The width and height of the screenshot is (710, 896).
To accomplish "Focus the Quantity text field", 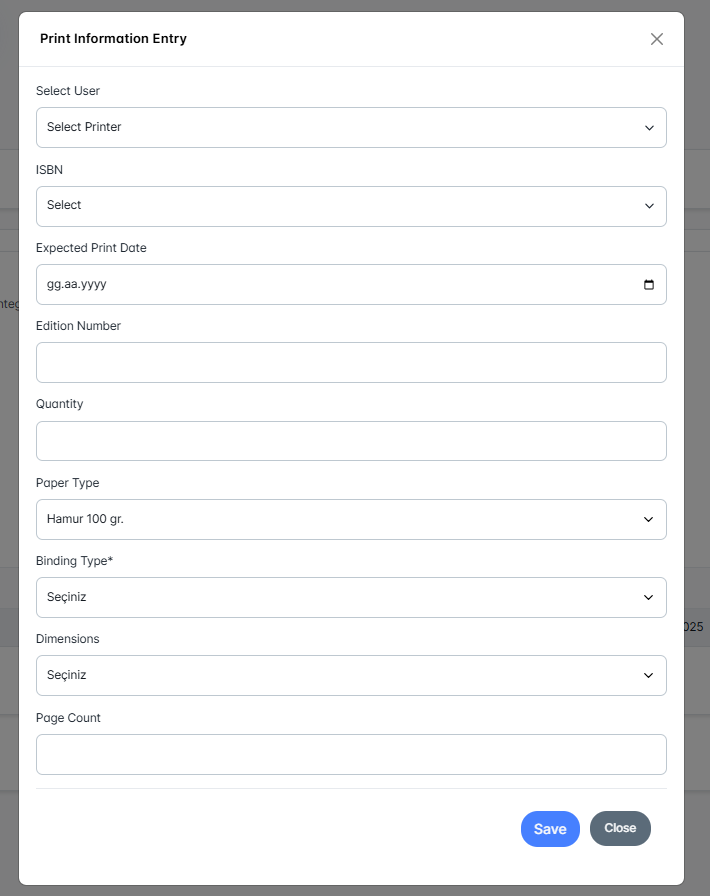I will 350,441.
